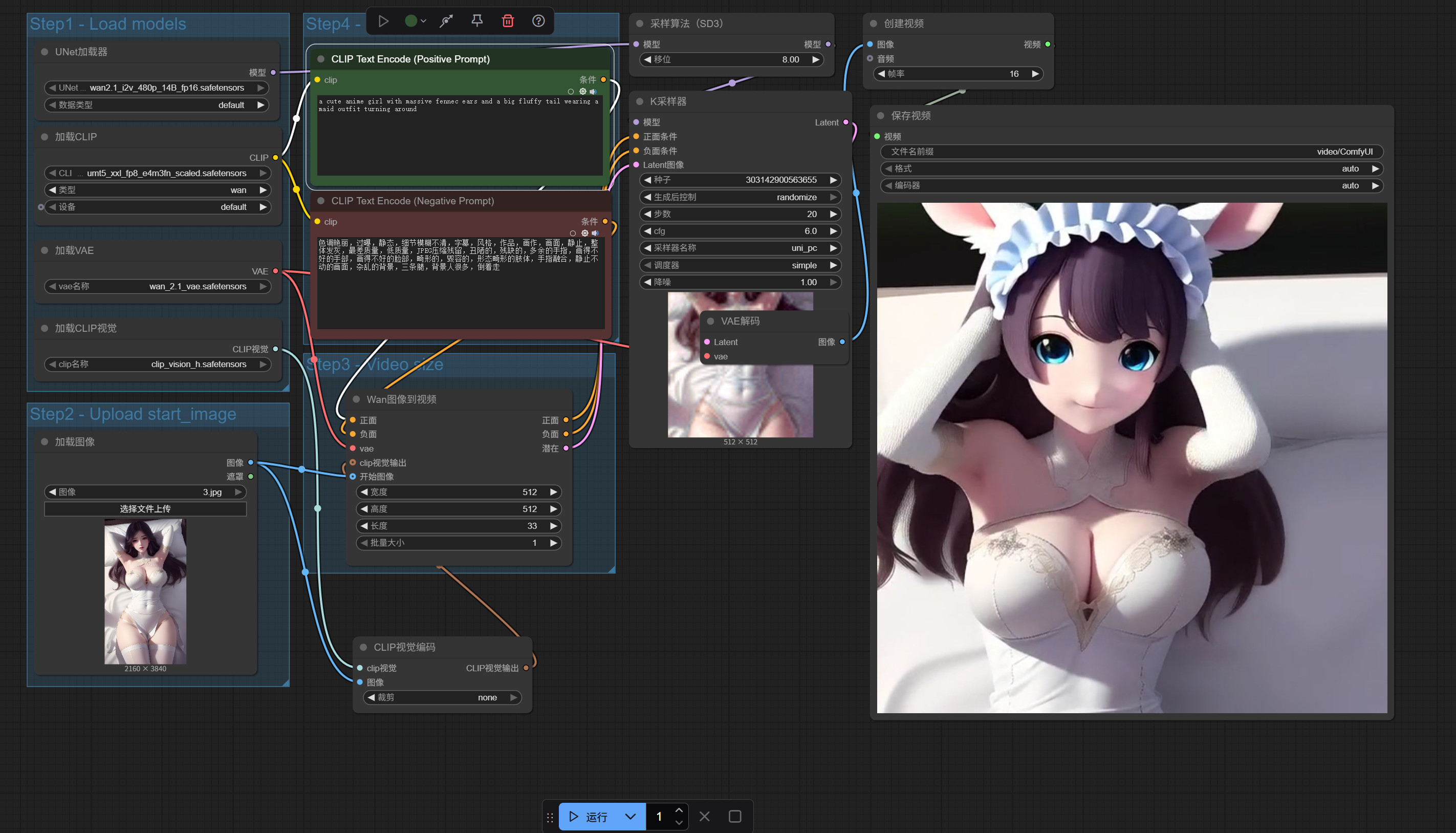The width and height of the screenshot is (1456, 833).
Task: Open node color picker green circle dropdown
Action: coord(415,21)
